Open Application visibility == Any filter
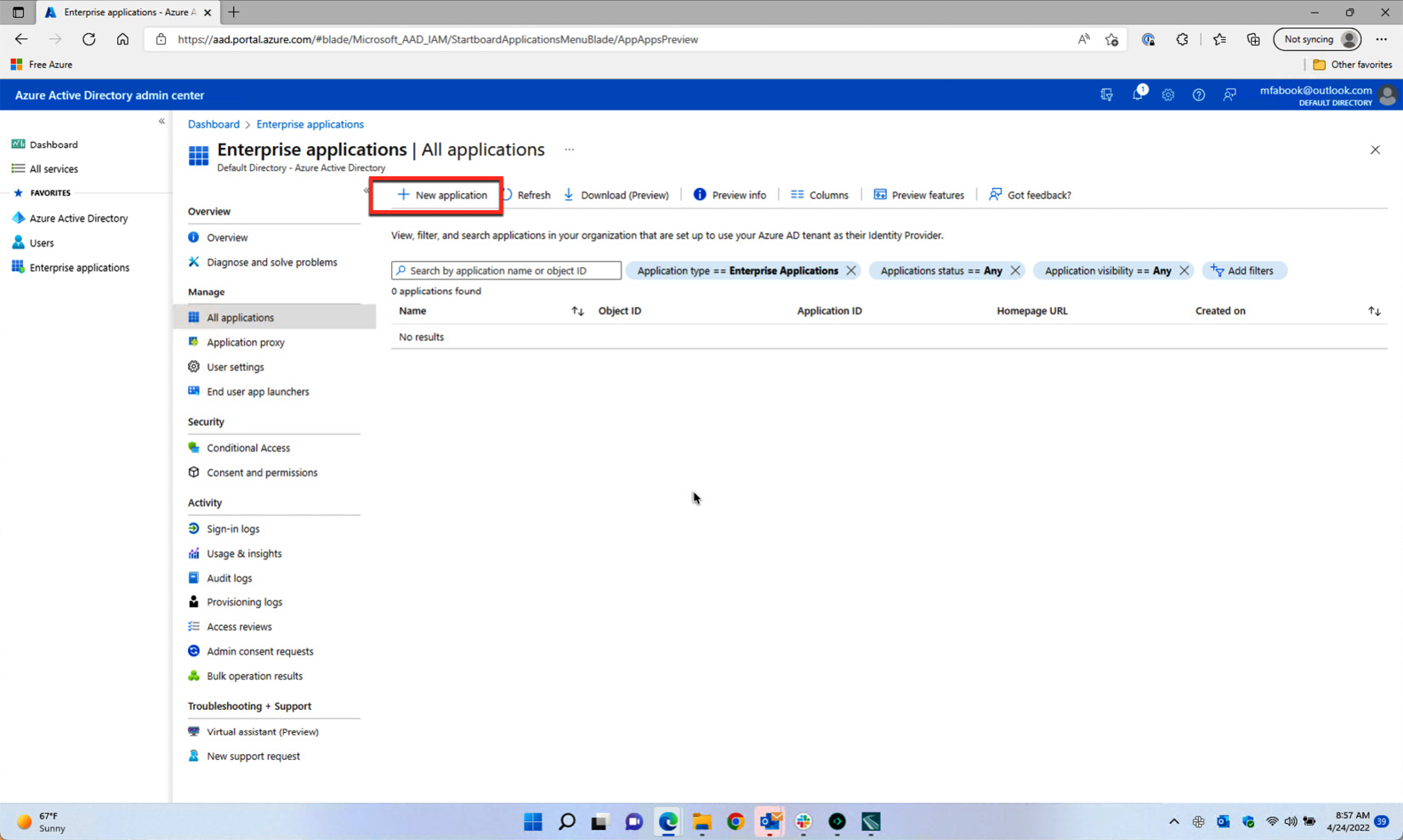 tap(1108, 270)
